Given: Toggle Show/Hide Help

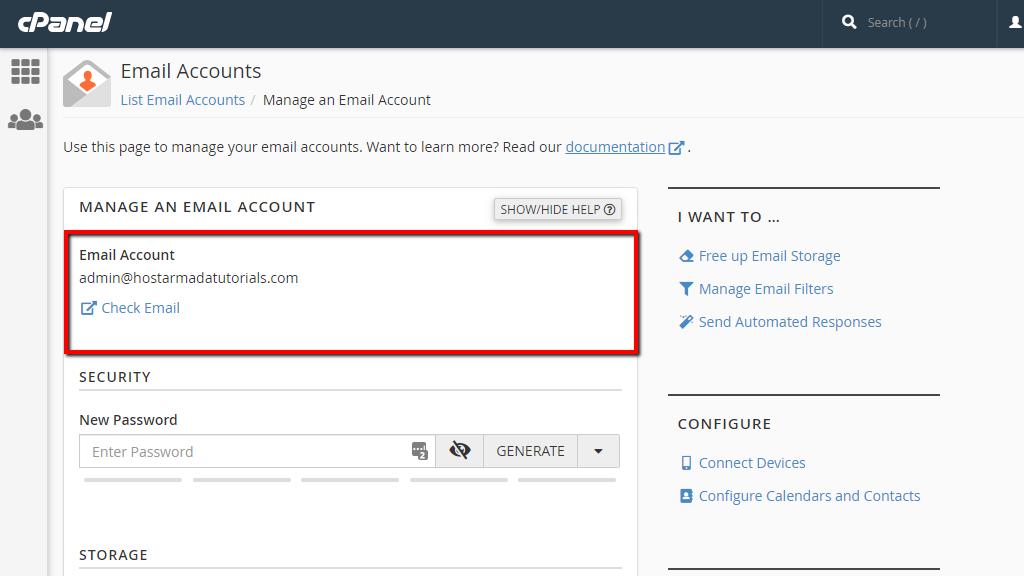Looking at the screenshot, I should pos(558,209).
